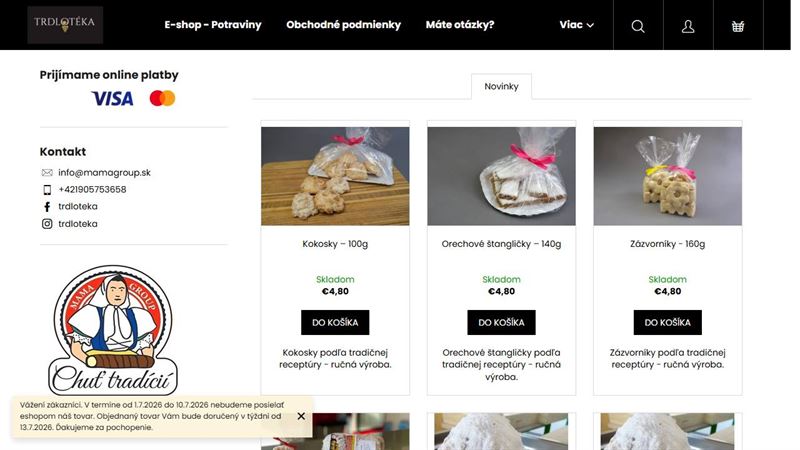
Task: Select the Novinky tab
Action: tap(501, 86)
